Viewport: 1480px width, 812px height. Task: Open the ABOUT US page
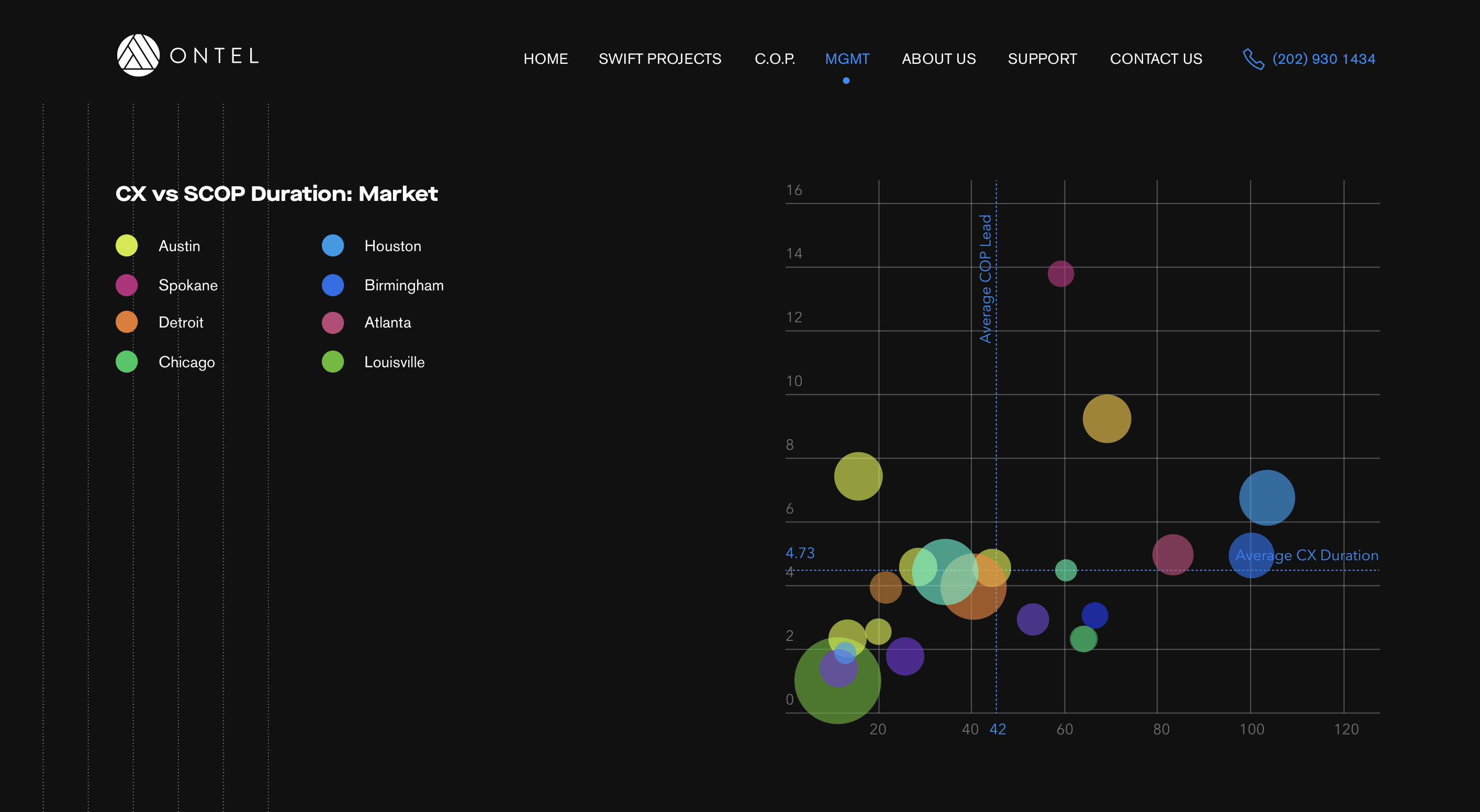pyautogui.click(x=938, y=59)
